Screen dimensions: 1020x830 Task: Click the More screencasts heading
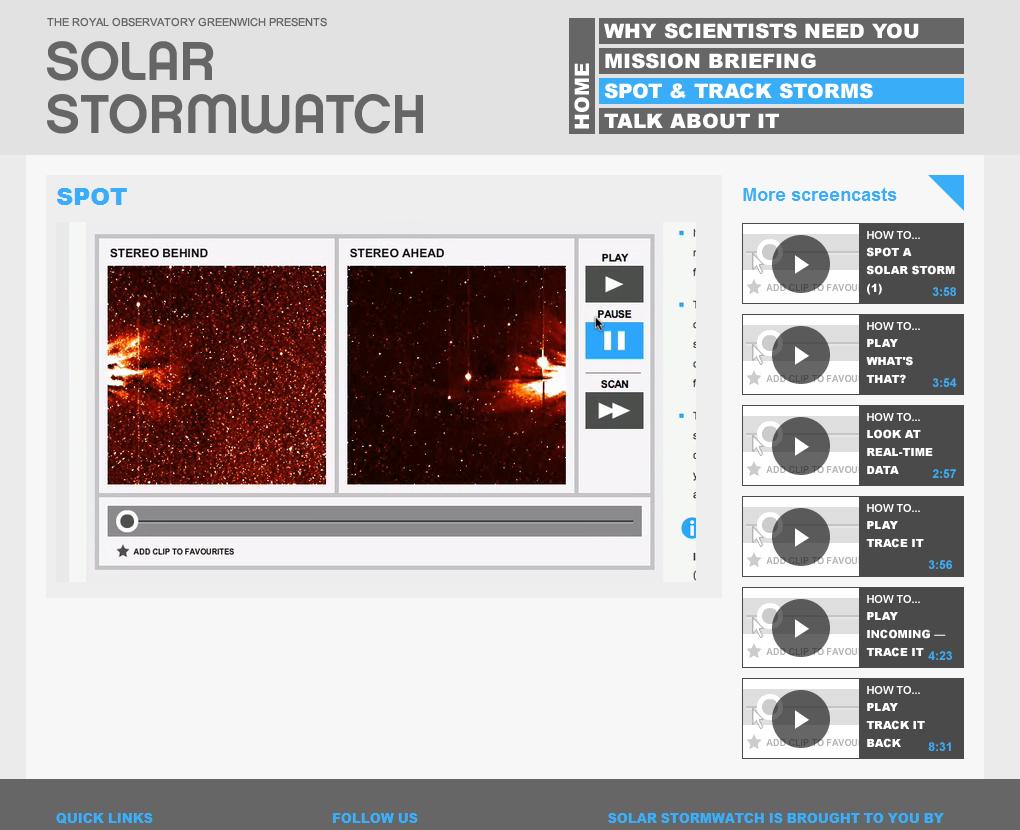click(819, 194)
